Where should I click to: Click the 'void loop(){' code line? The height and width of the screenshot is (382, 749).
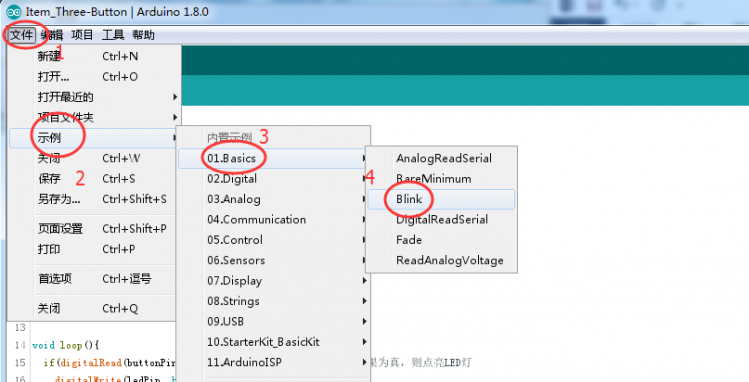coord(65,345)
